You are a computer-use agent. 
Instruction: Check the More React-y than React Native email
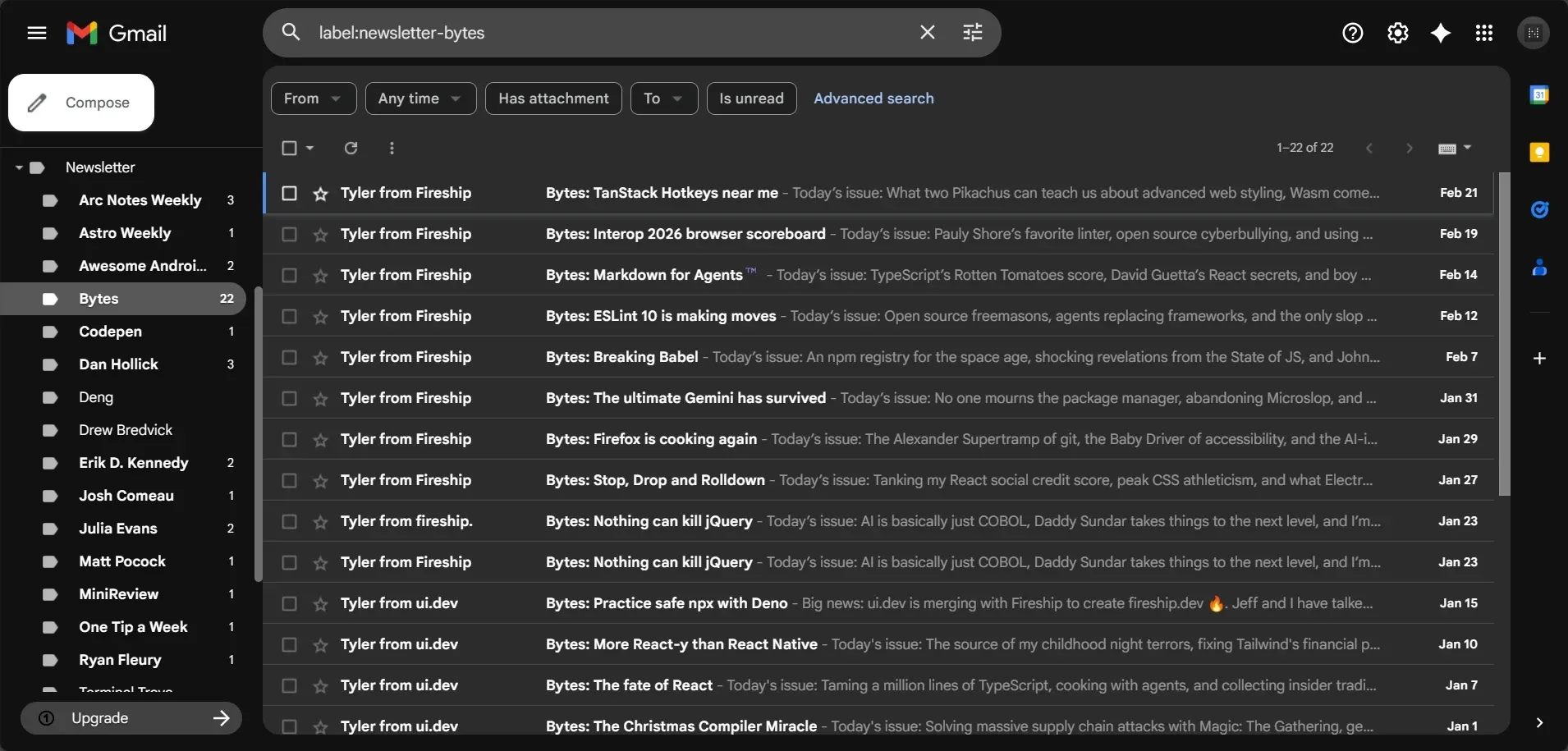(289, 644)
